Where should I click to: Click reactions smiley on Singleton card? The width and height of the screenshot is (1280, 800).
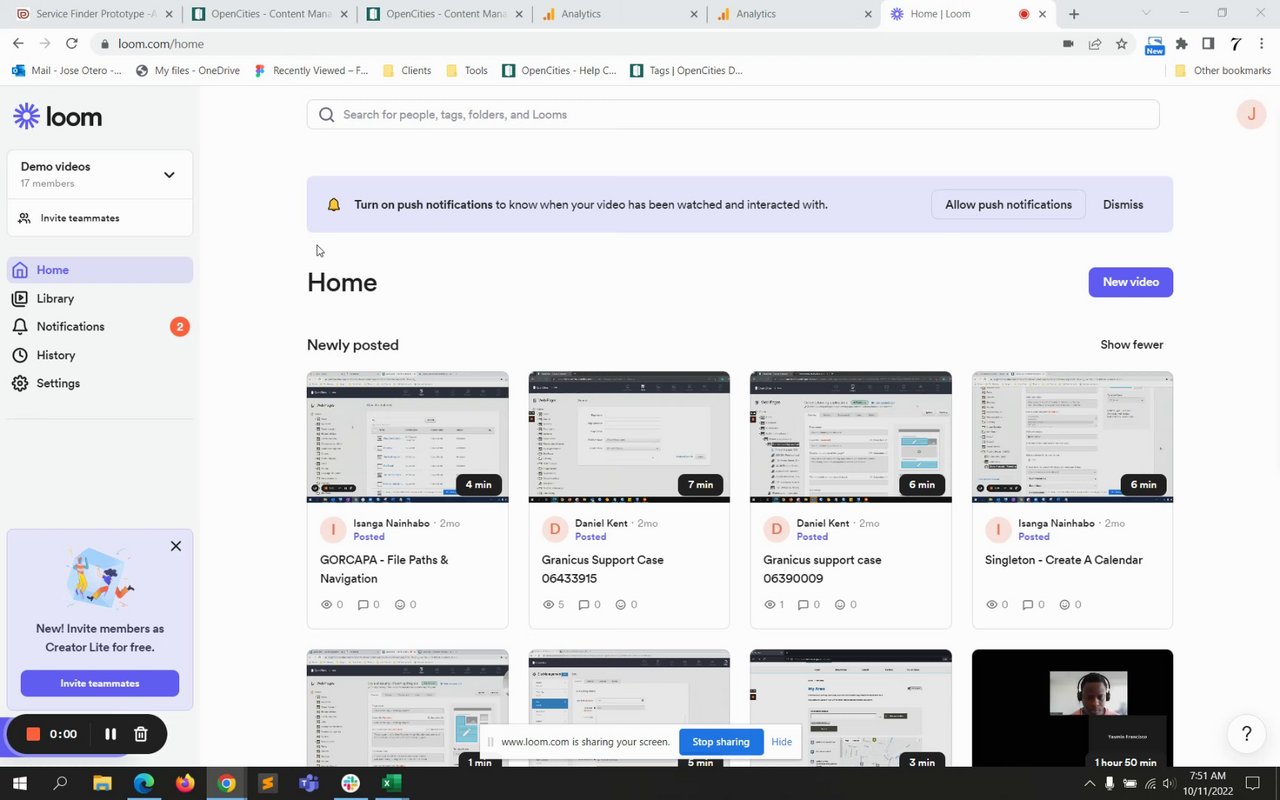[x=1064, y=605]
